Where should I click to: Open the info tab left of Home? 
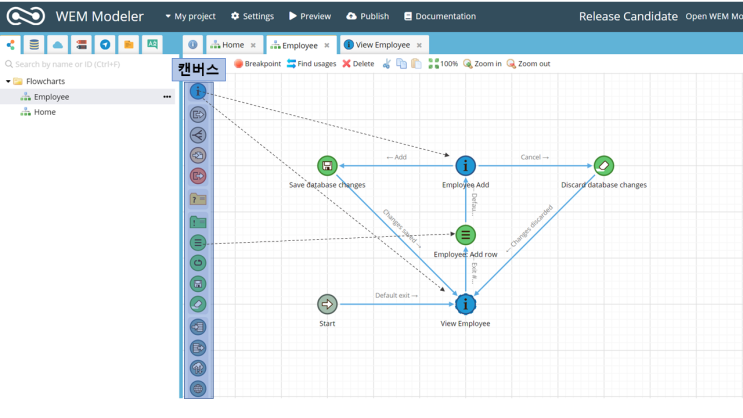point(193,45)
